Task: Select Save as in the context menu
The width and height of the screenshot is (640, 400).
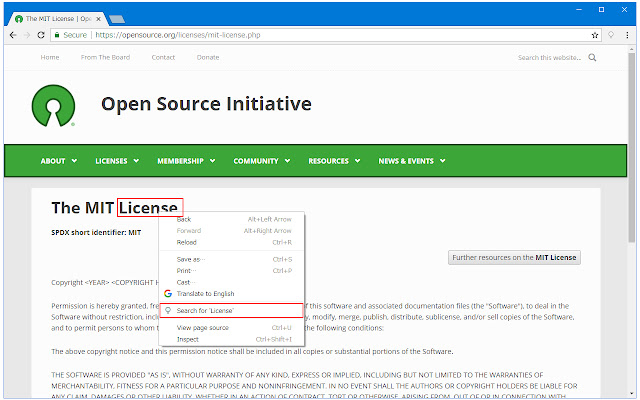Action: pyautogui.click(x=231, y=259)
